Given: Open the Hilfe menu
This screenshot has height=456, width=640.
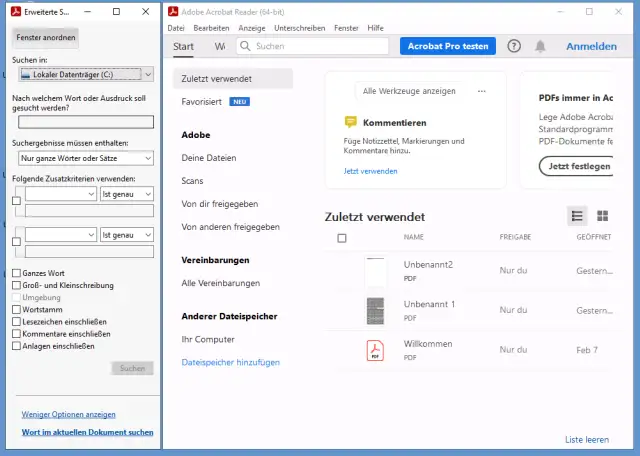Looking at the screenshot, I should tap(376, 28).
